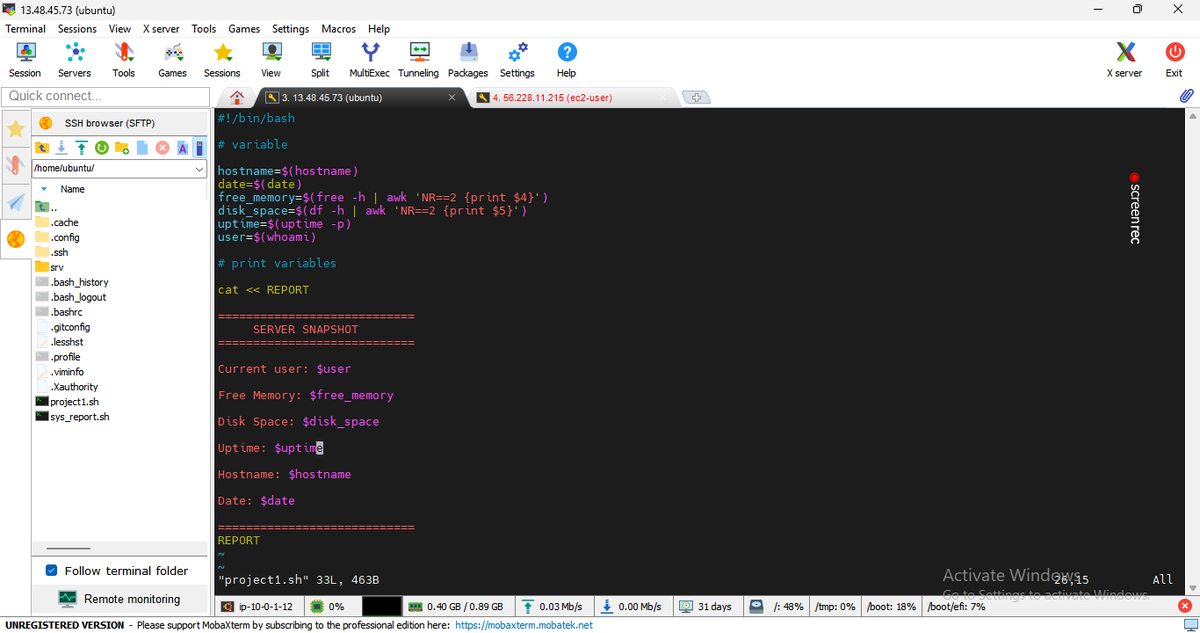The height and width of the screenshot is (633, 1200).
Task: Click into the Quick connect field
Action: [x=105, y=96]
